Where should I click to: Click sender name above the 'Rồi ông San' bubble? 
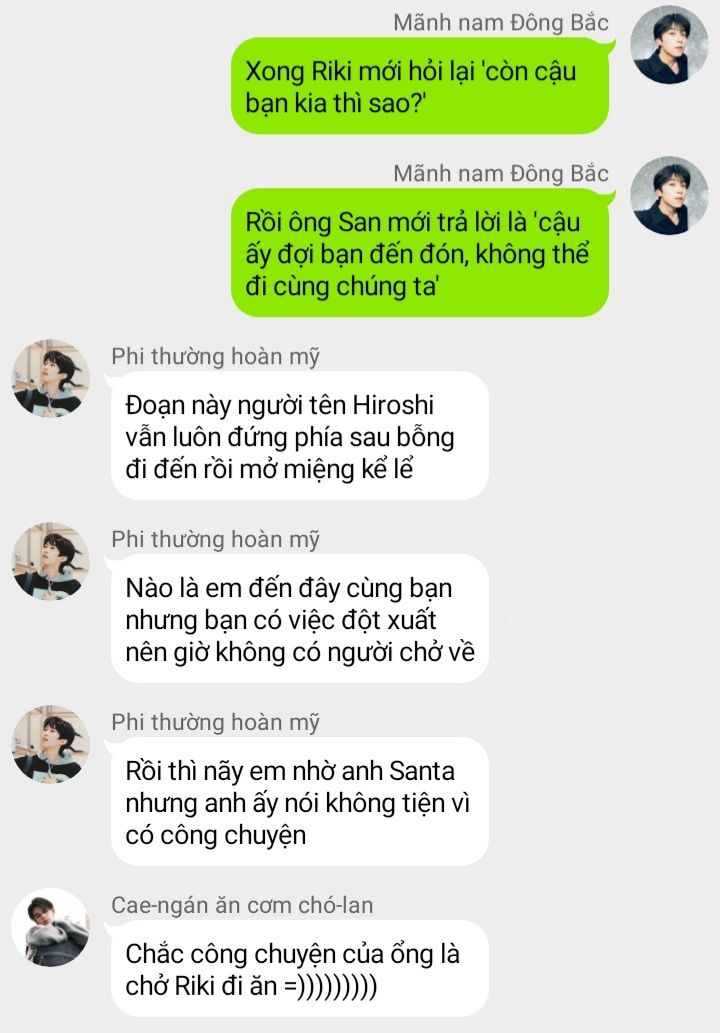[x=501, y=173]
